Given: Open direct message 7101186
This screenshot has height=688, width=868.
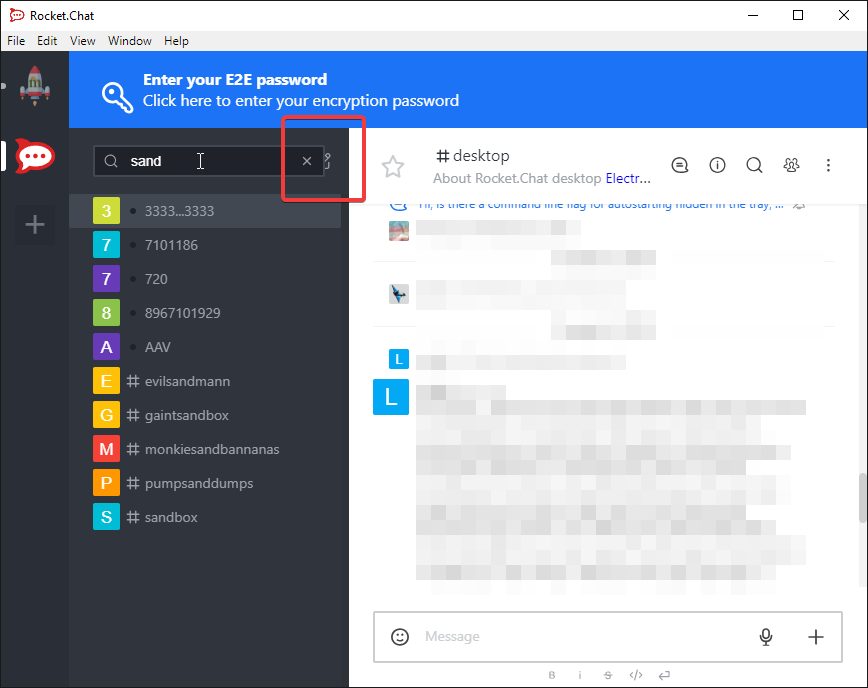Looking at the screenshot, I should 205,245.
